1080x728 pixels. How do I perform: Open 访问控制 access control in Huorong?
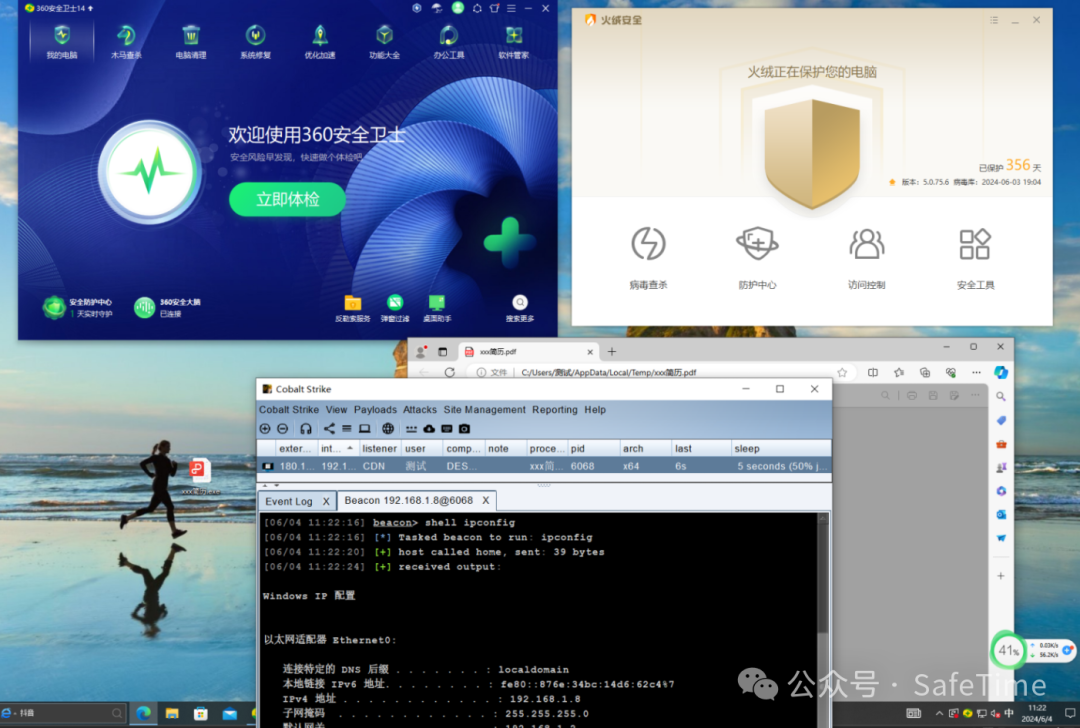point(866,258)
